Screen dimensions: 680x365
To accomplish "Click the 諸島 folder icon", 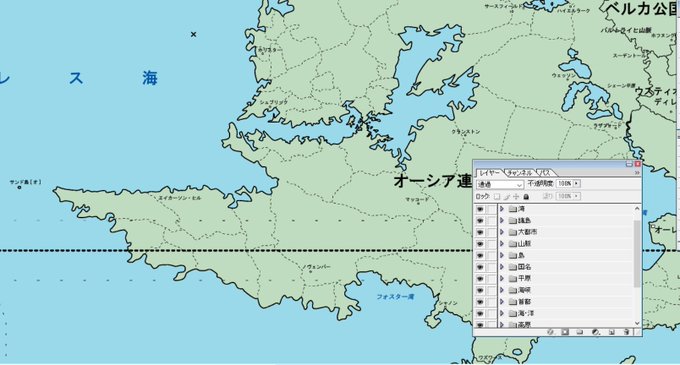I will (513, 221).
